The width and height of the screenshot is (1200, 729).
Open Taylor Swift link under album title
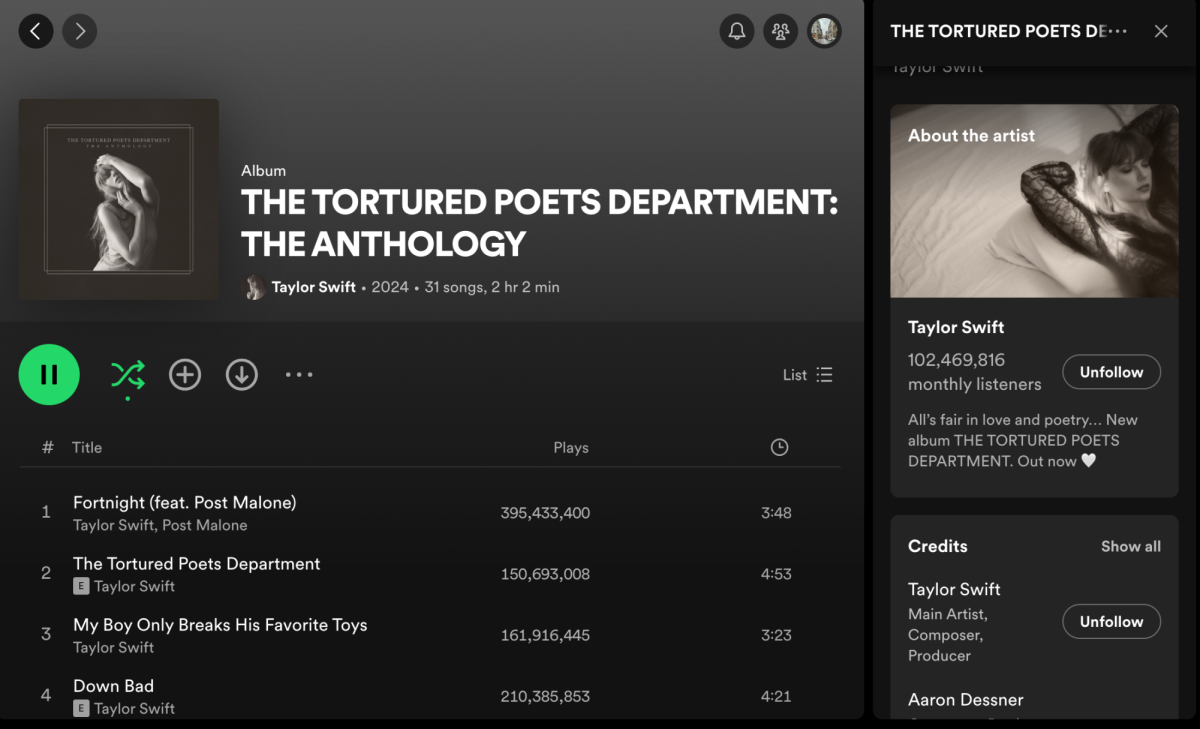pos(314,287)
